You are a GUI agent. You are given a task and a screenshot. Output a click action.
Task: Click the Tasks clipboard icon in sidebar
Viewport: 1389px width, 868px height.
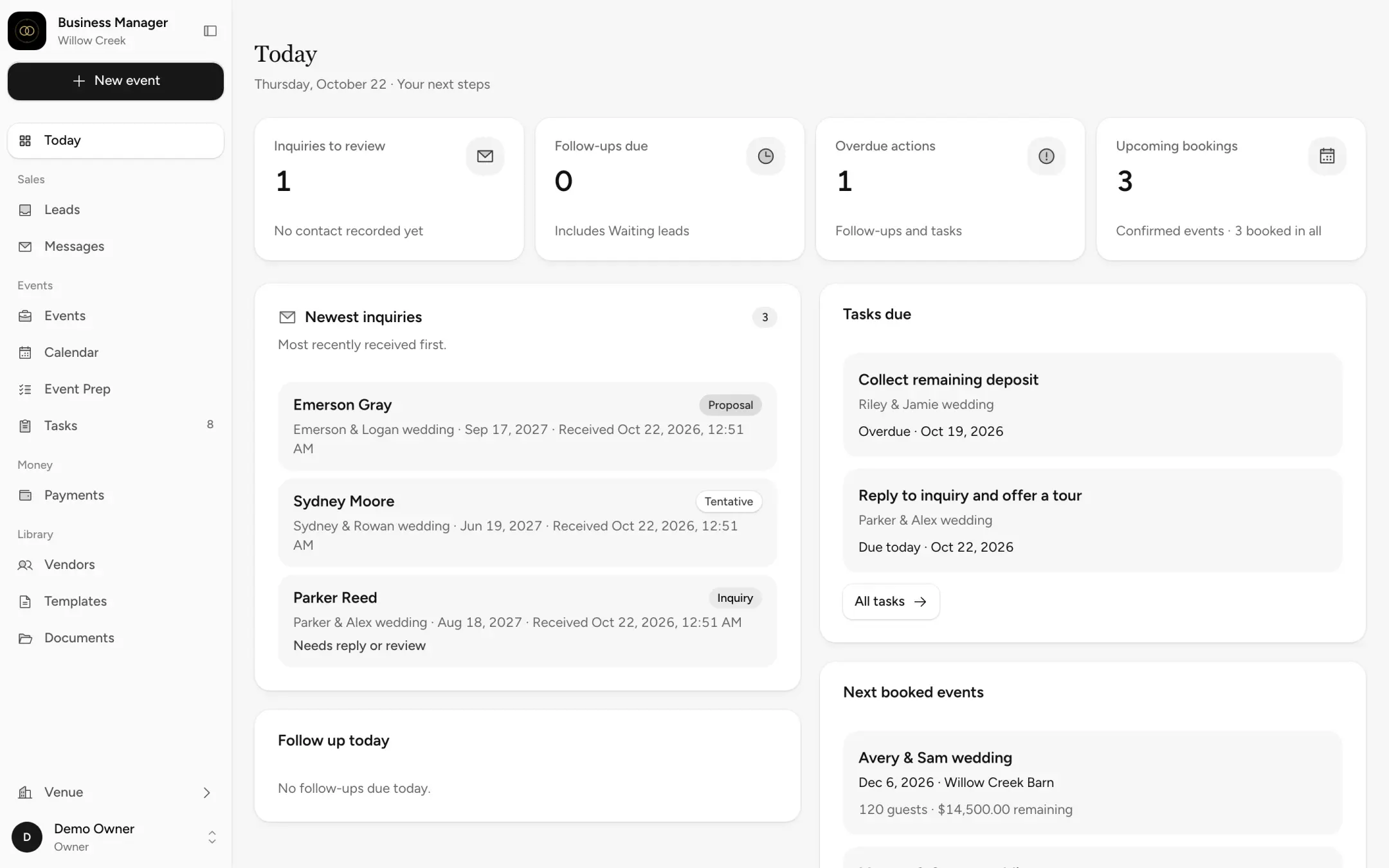25,426
